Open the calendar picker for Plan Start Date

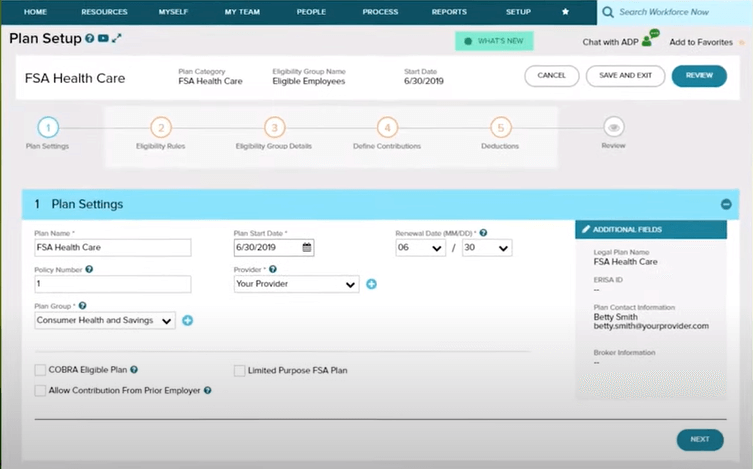pyautogui.click(x=308, y=247)
